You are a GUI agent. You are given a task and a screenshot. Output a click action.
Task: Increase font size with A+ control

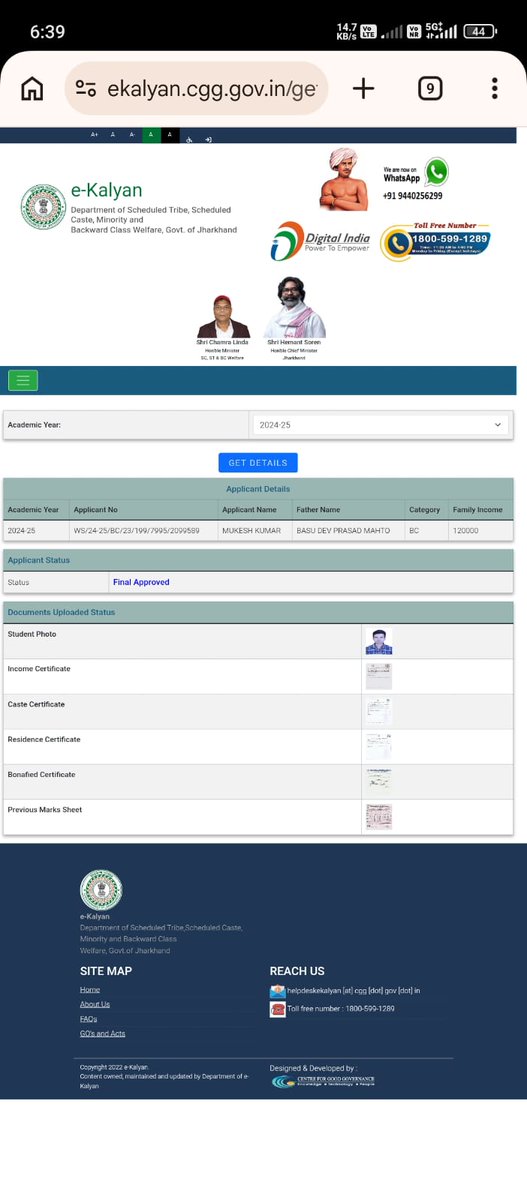95,135
